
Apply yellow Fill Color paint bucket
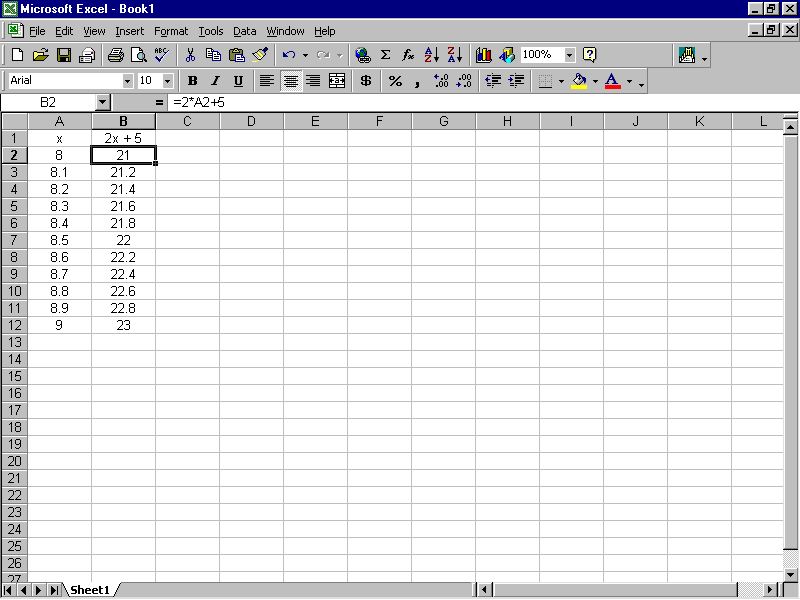click(579, 81)
